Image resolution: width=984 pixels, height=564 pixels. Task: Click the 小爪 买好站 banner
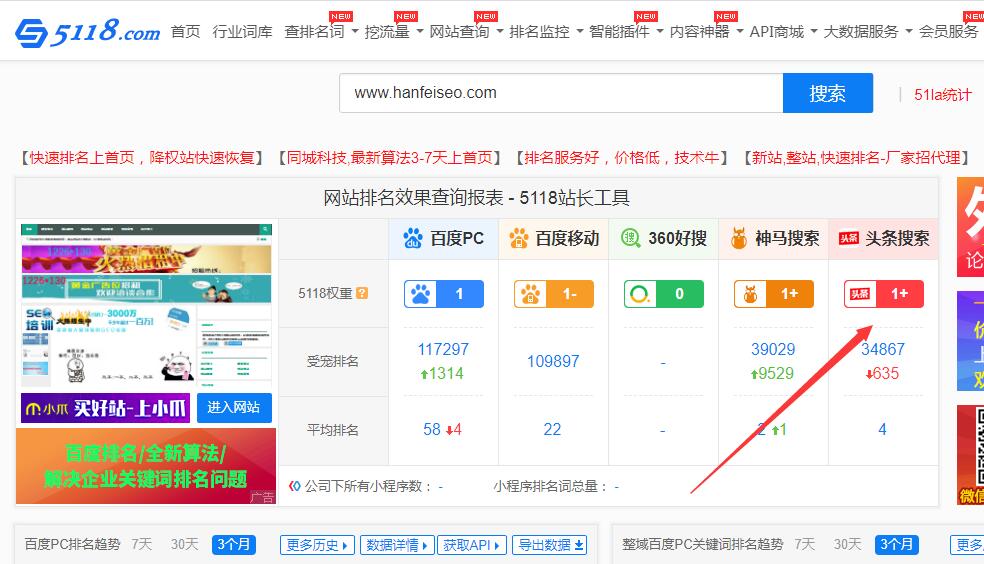tap(105, 408)
